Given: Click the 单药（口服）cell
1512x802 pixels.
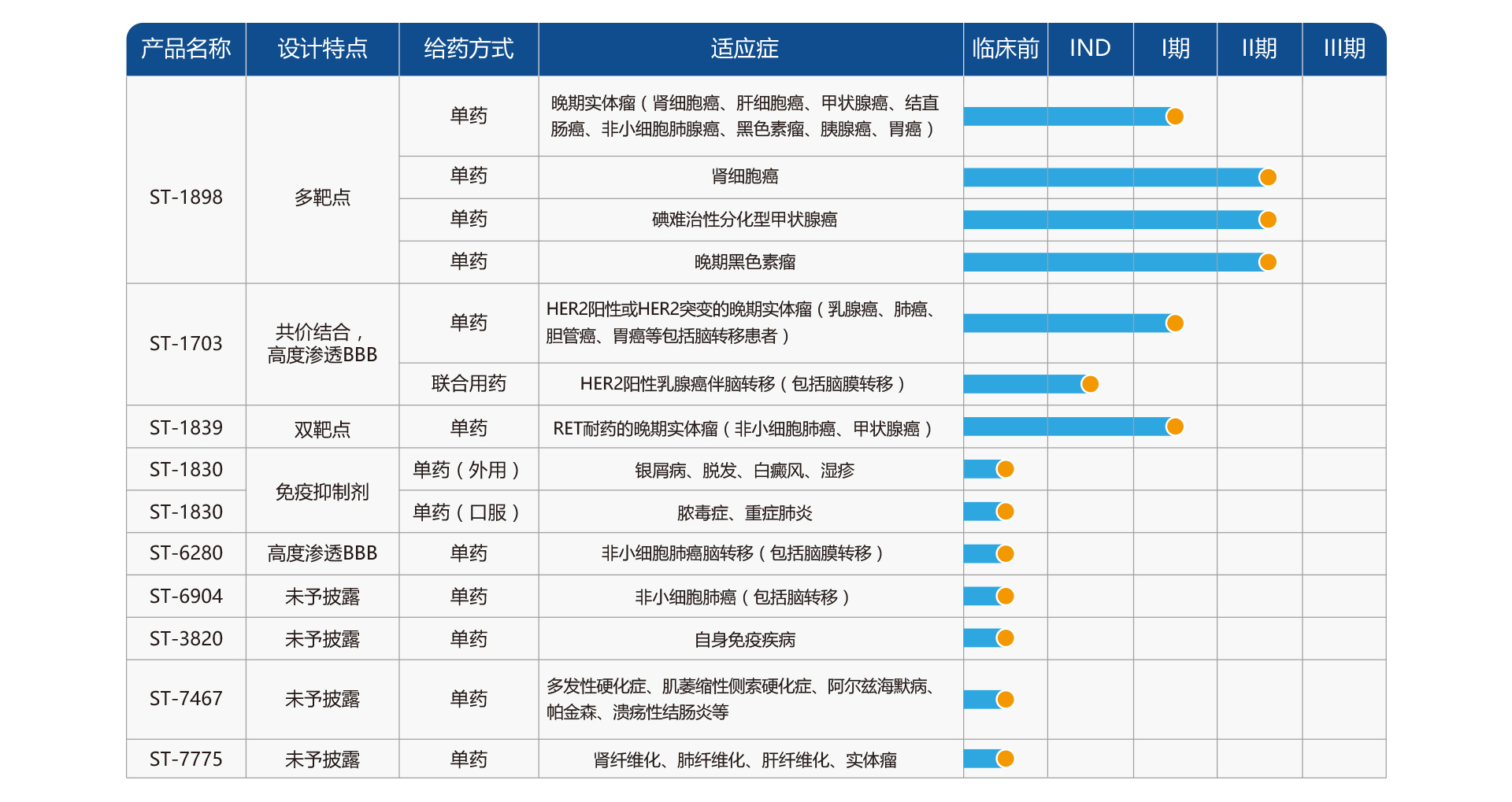Looking at the screenshot, I should click(x=469, y=512).
